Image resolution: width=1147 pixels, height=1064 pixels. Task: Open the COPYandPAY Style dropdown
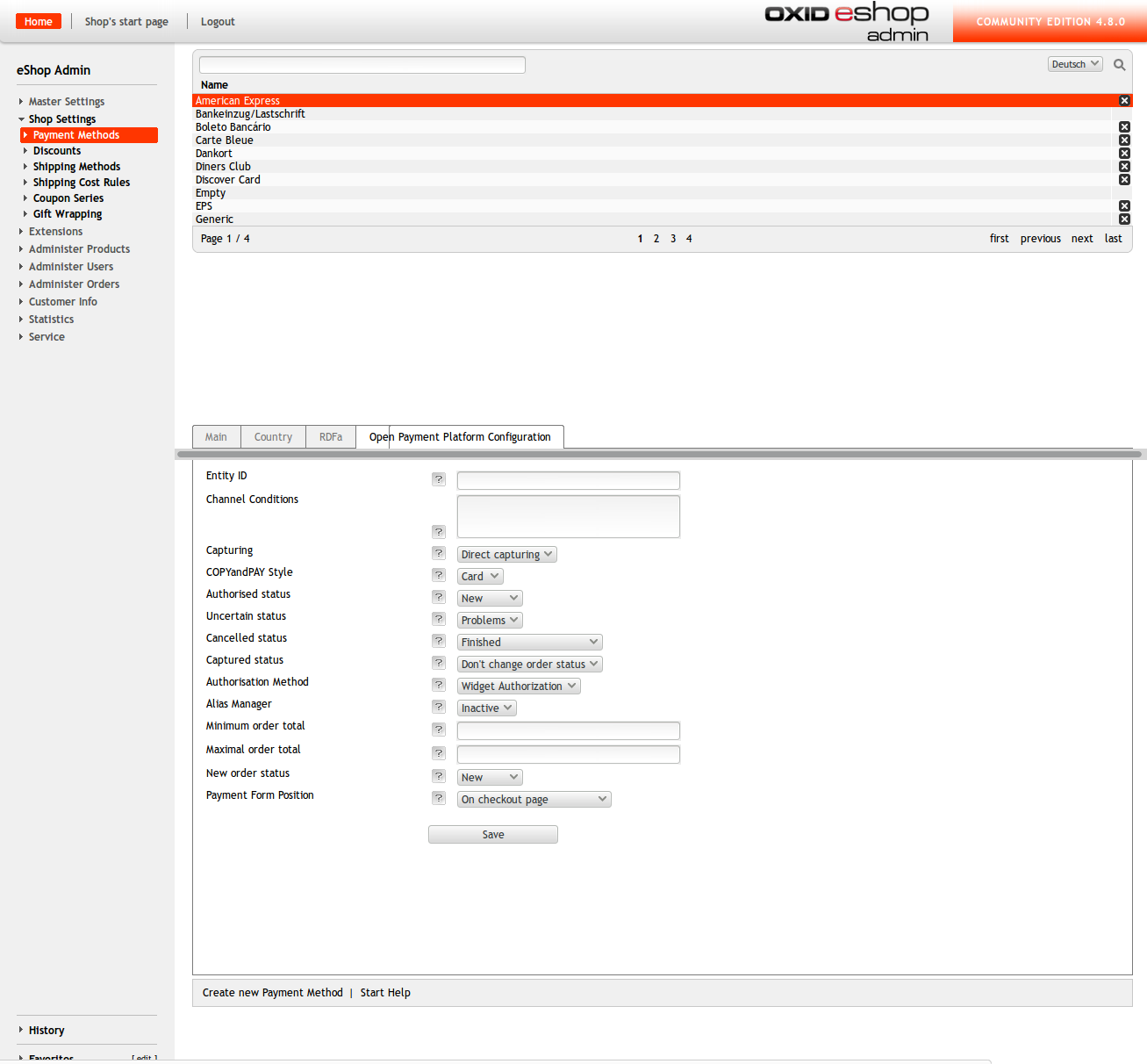[480, 577]
